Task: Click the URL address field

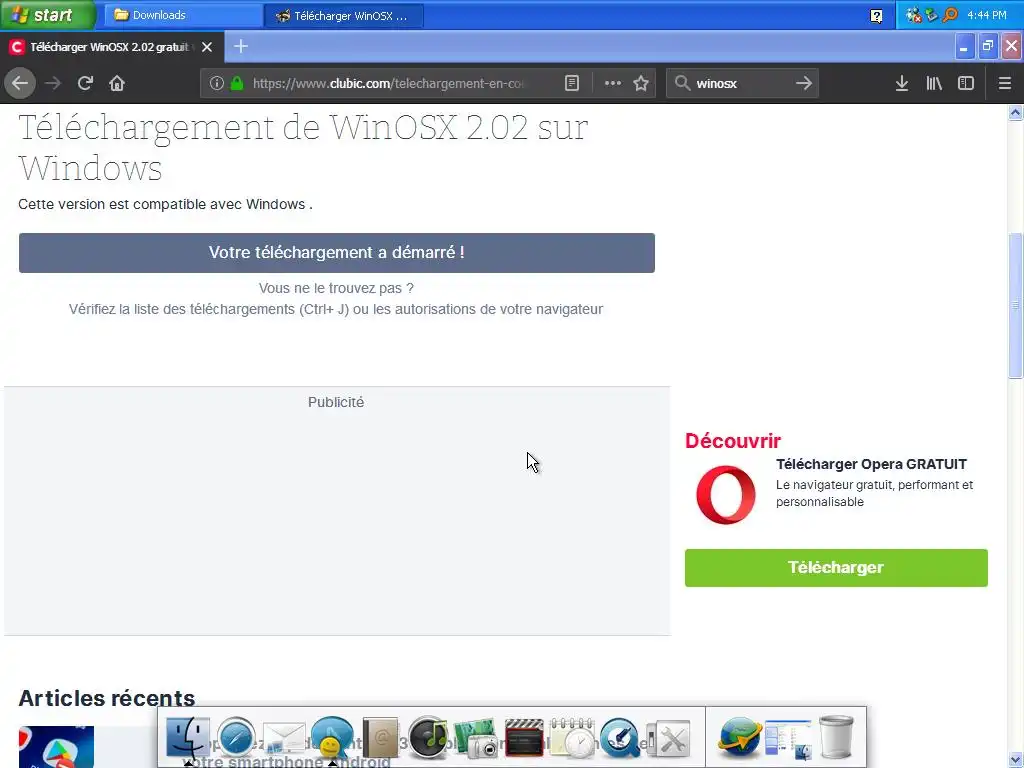Action: [388, 83]
